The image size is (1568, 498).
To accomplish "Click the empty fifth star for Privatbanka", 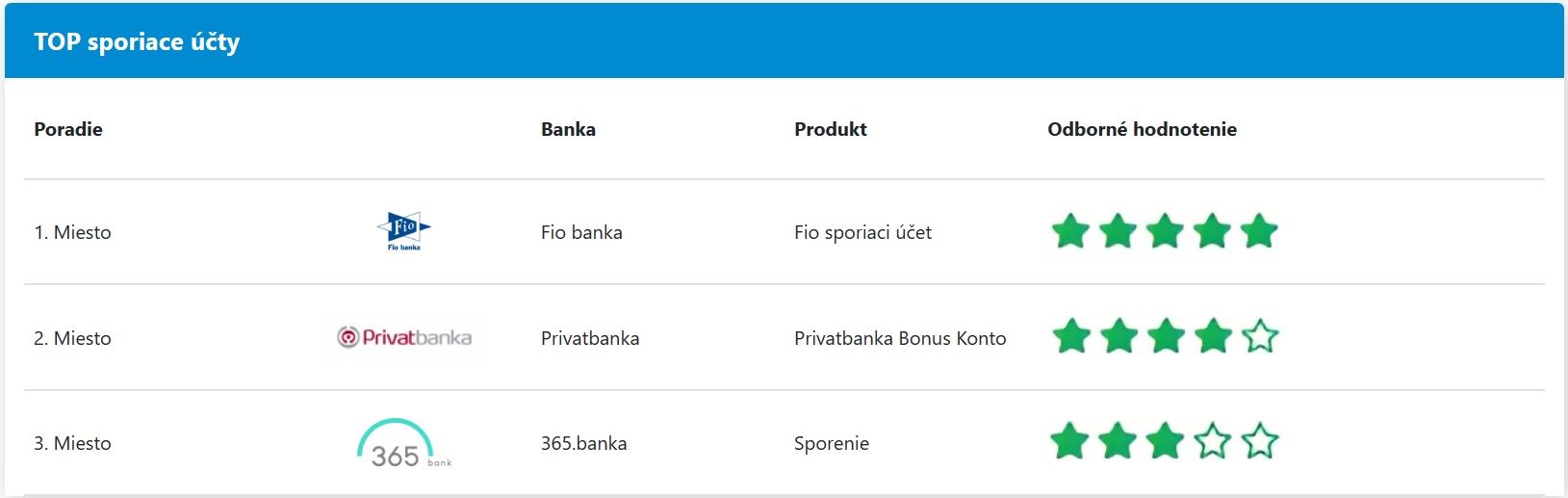I will (1259, 337).
